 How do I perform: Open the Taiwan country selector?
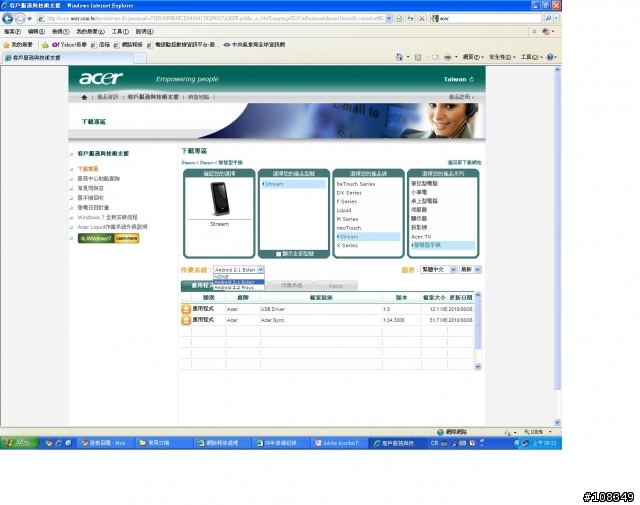click(x=459, y=79)
